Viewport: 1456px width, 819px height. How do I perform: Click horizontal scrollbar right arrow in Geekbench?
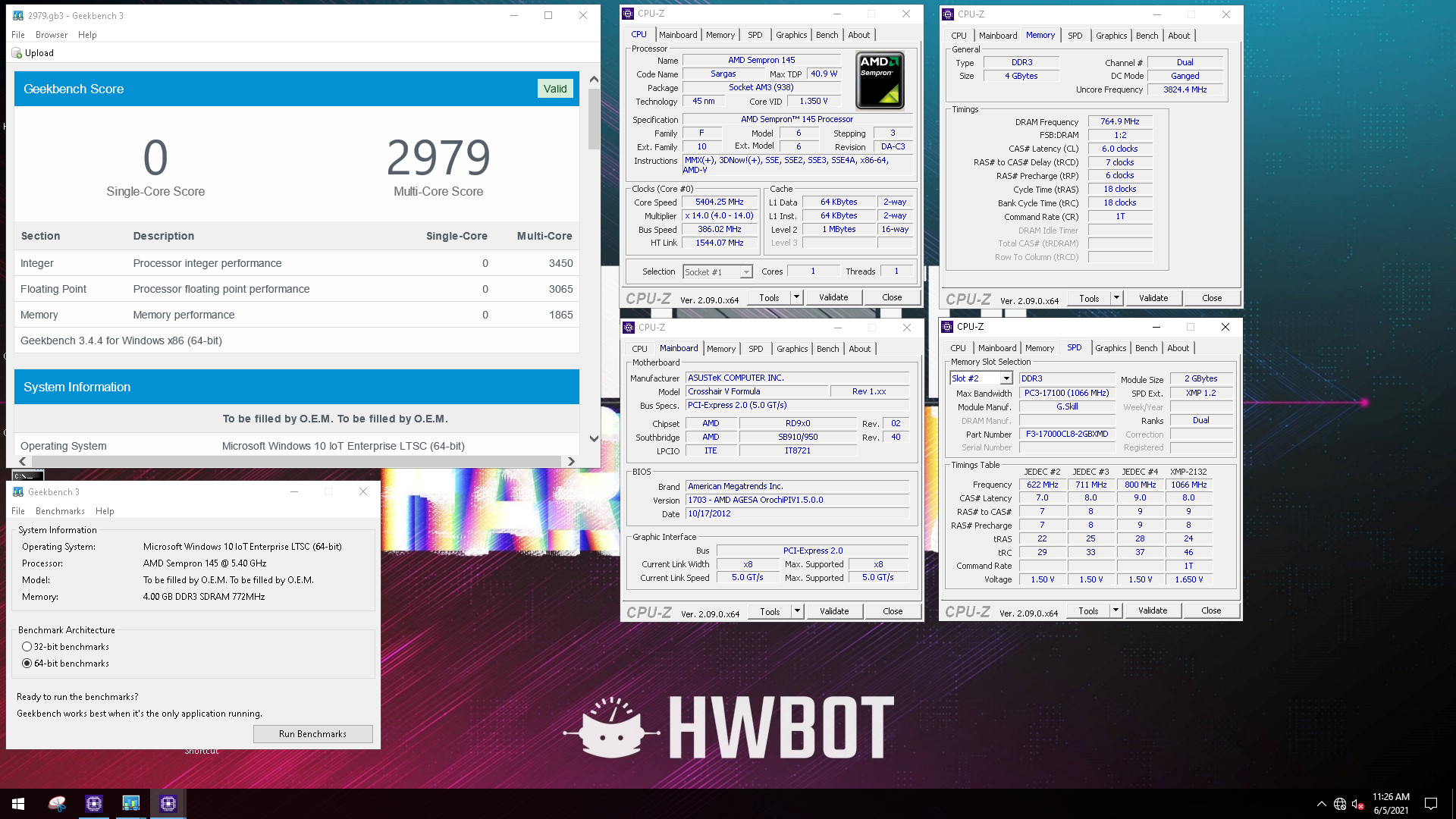tap(571, 461)
